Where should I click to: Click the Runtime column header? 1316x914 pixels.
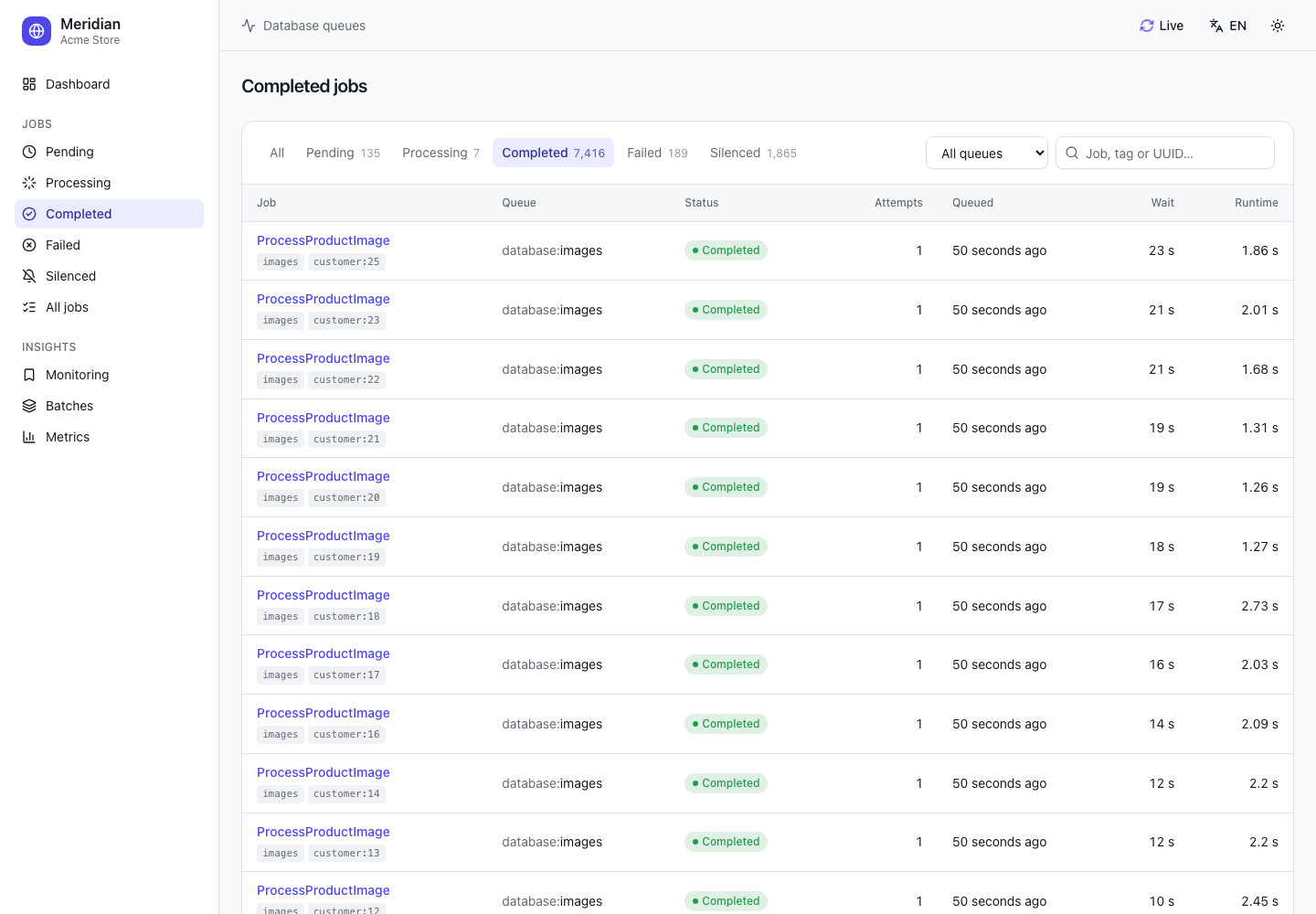(x=1257, y=203)
